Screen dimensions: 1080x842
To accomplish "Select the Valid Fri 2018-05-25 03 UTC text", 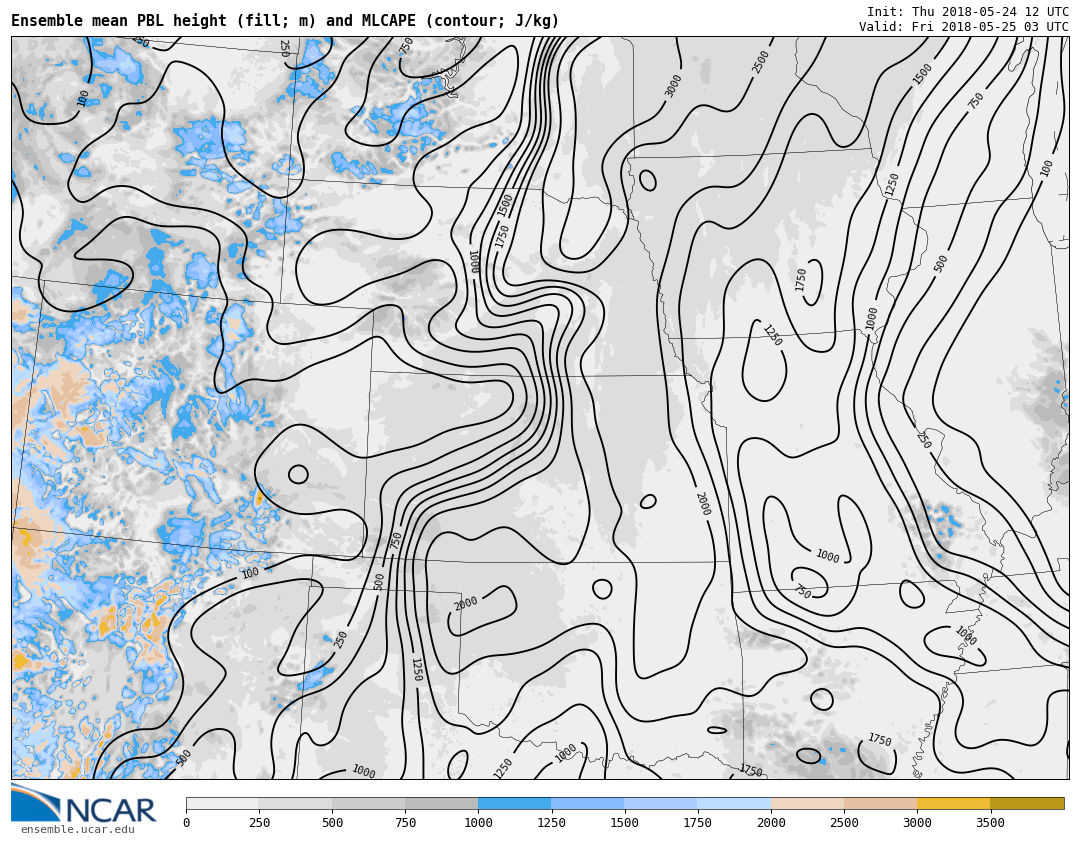I will (x=963, y=27).
